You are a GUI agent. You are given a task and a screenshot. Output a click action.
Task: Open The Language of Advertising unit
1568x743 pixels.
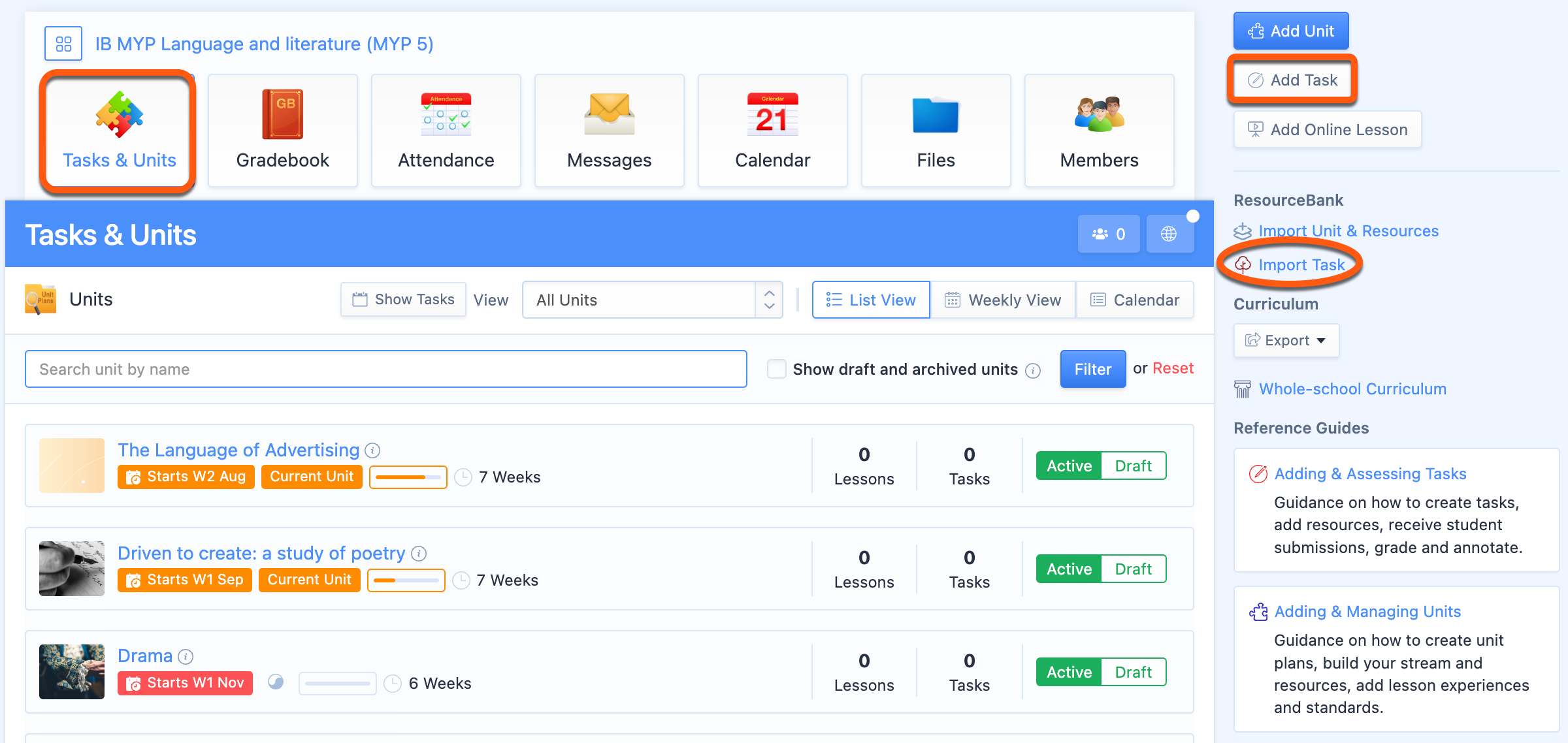[x=238, y=450]
